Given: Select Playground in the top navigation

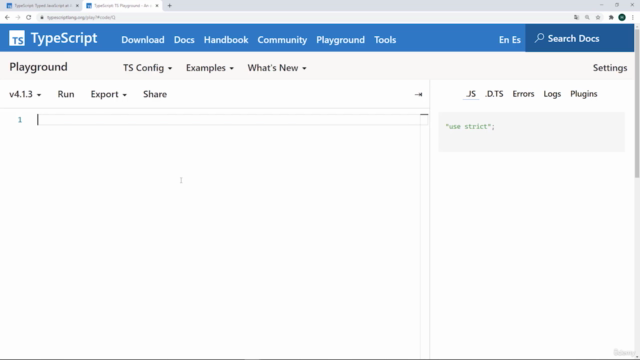Looking at the screenshot, I should coord(340,40).
